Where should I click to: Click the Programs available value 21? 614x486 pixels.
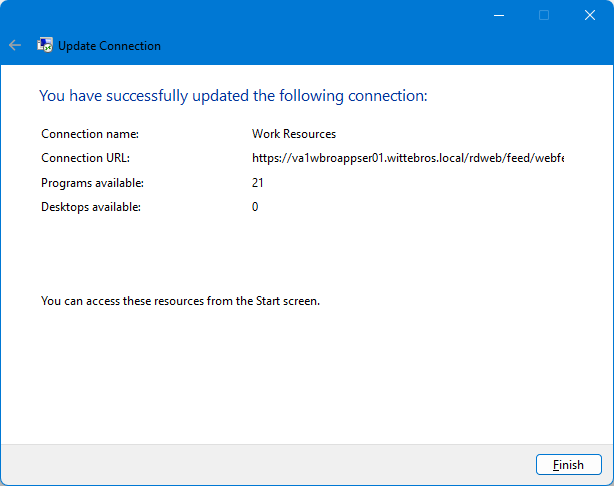[x=257, y=183]
